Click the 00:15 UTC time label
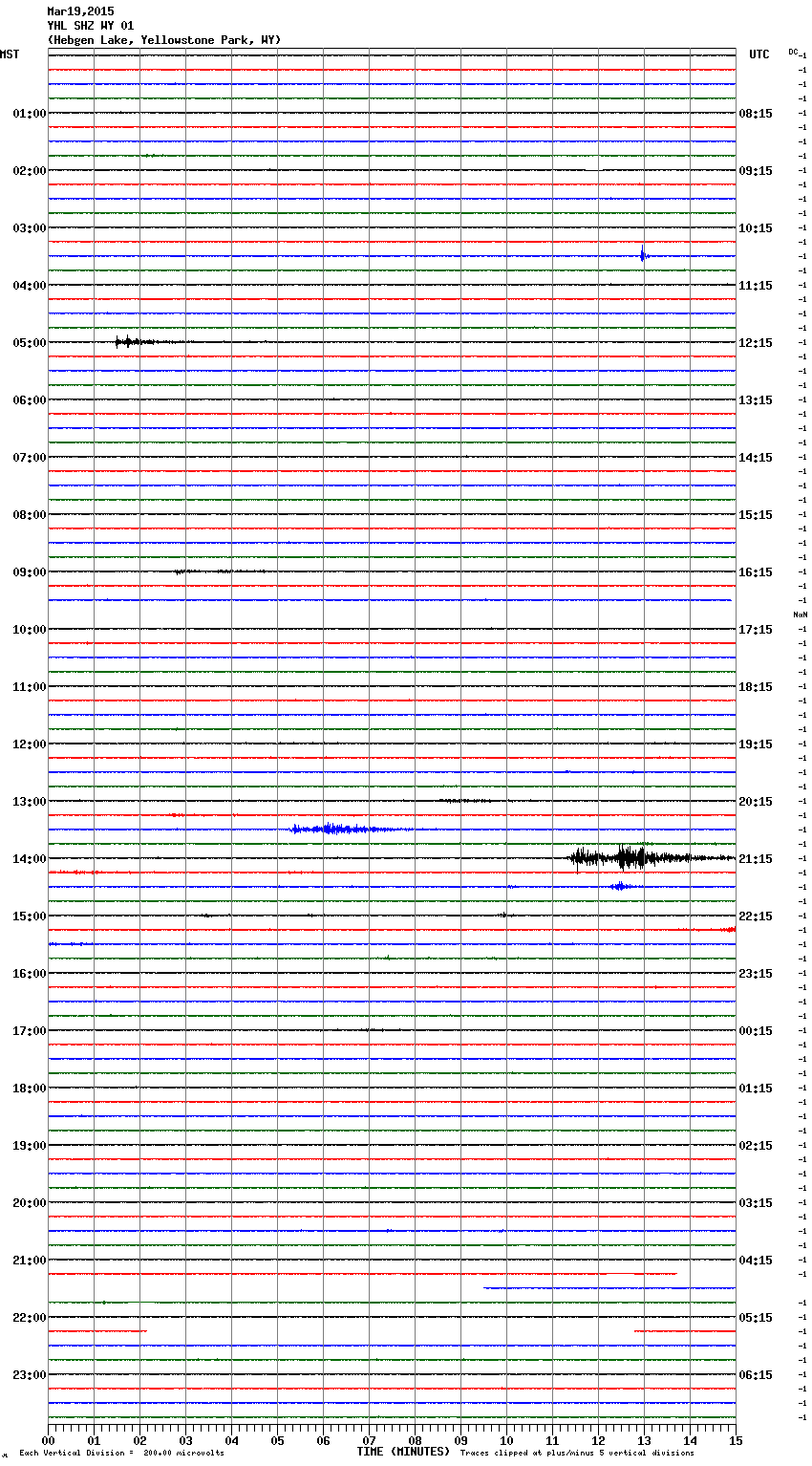This screenshot has height=1466, width=812. tap(756, 1031)
